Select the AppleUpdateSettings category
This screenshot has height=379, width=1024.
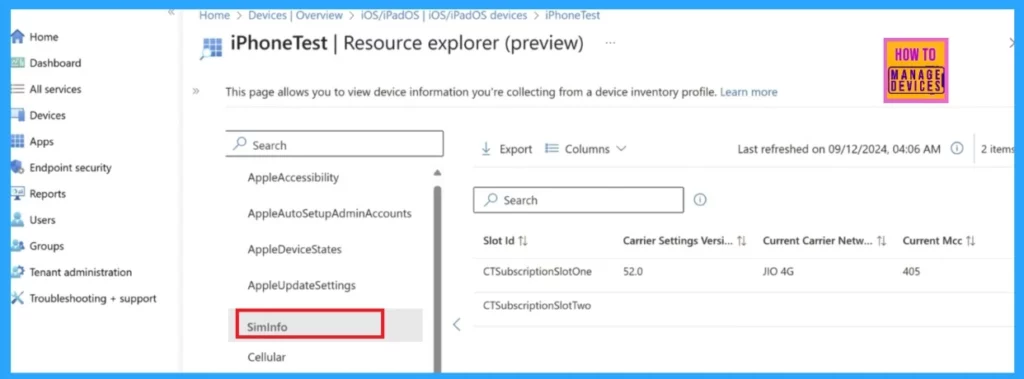point(301,286)
